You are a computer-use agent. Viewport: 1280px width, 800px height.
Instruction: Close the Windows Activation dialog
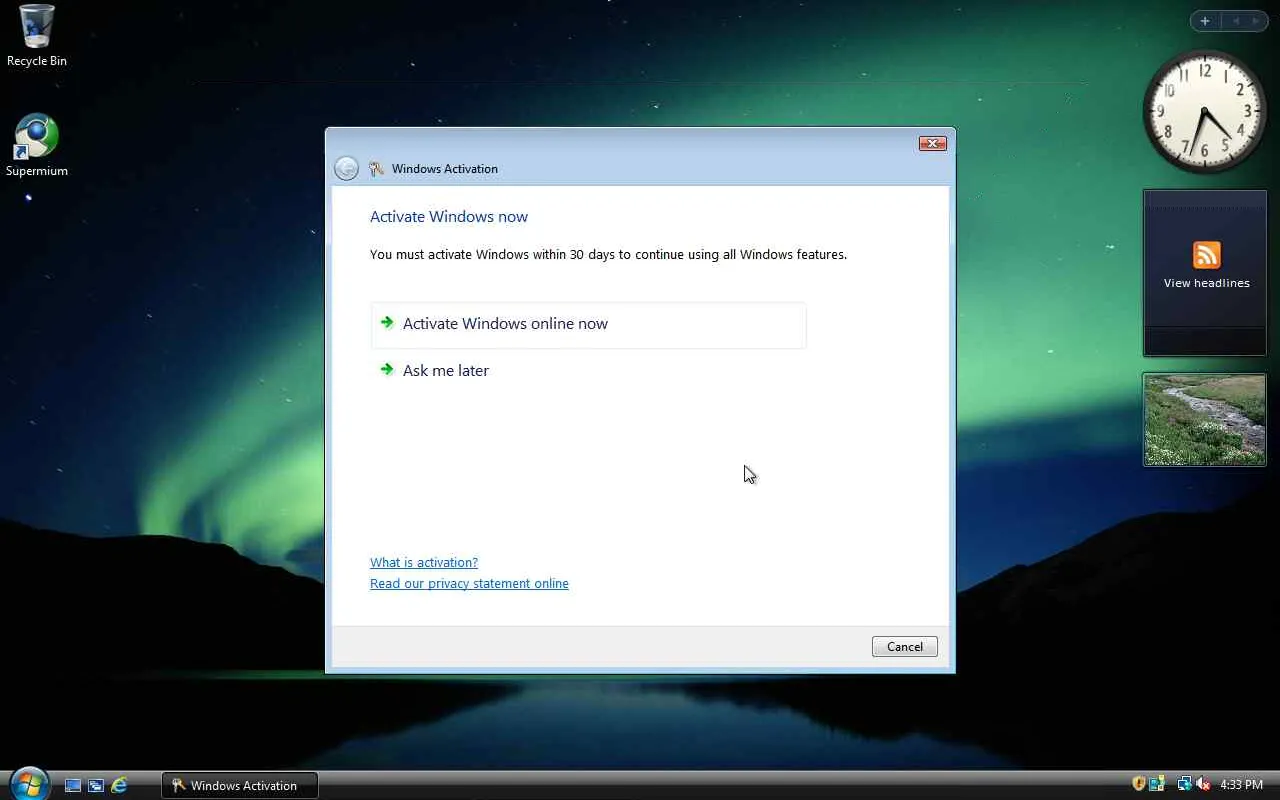(x=932, y=144)
